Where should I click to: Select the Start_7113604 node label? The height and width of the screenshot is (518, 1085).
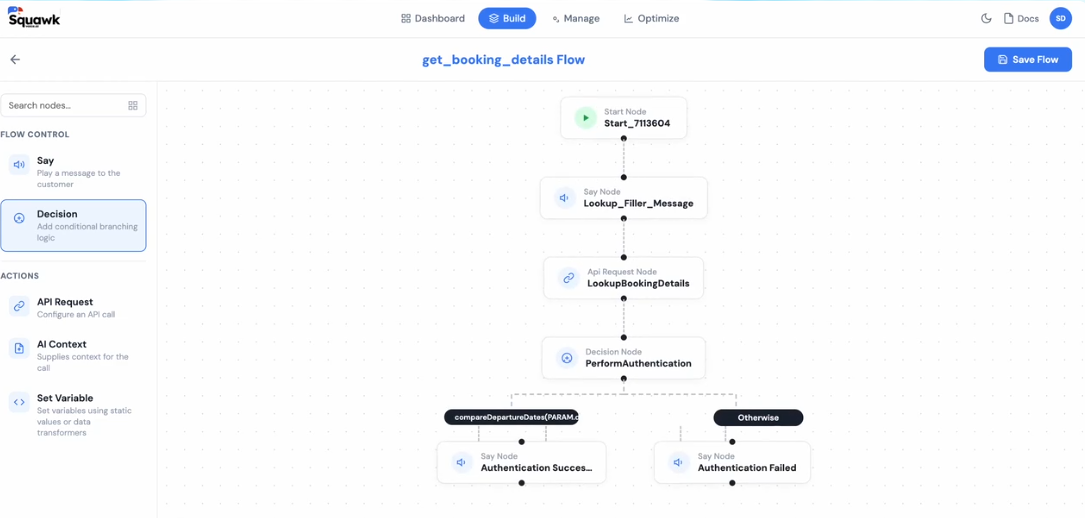[637, 124]
